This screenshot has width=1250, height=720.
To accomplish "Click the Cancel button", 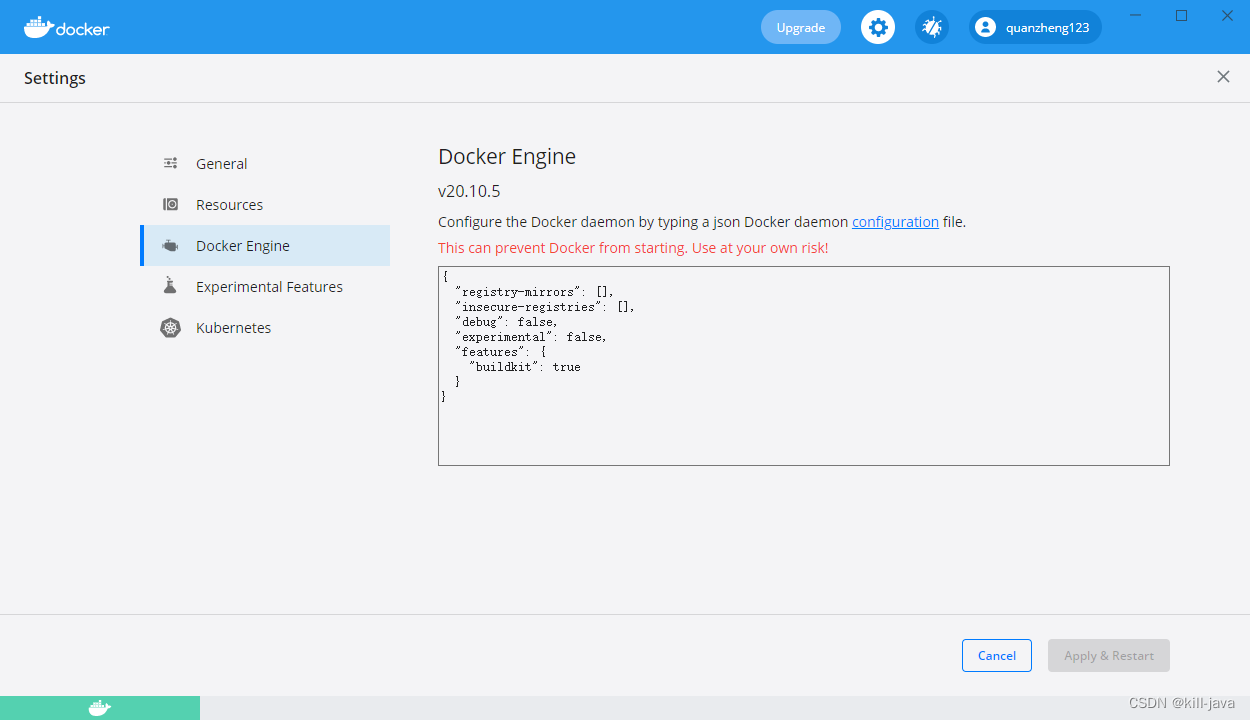I will pyautogui.click(x=997, y=655).
